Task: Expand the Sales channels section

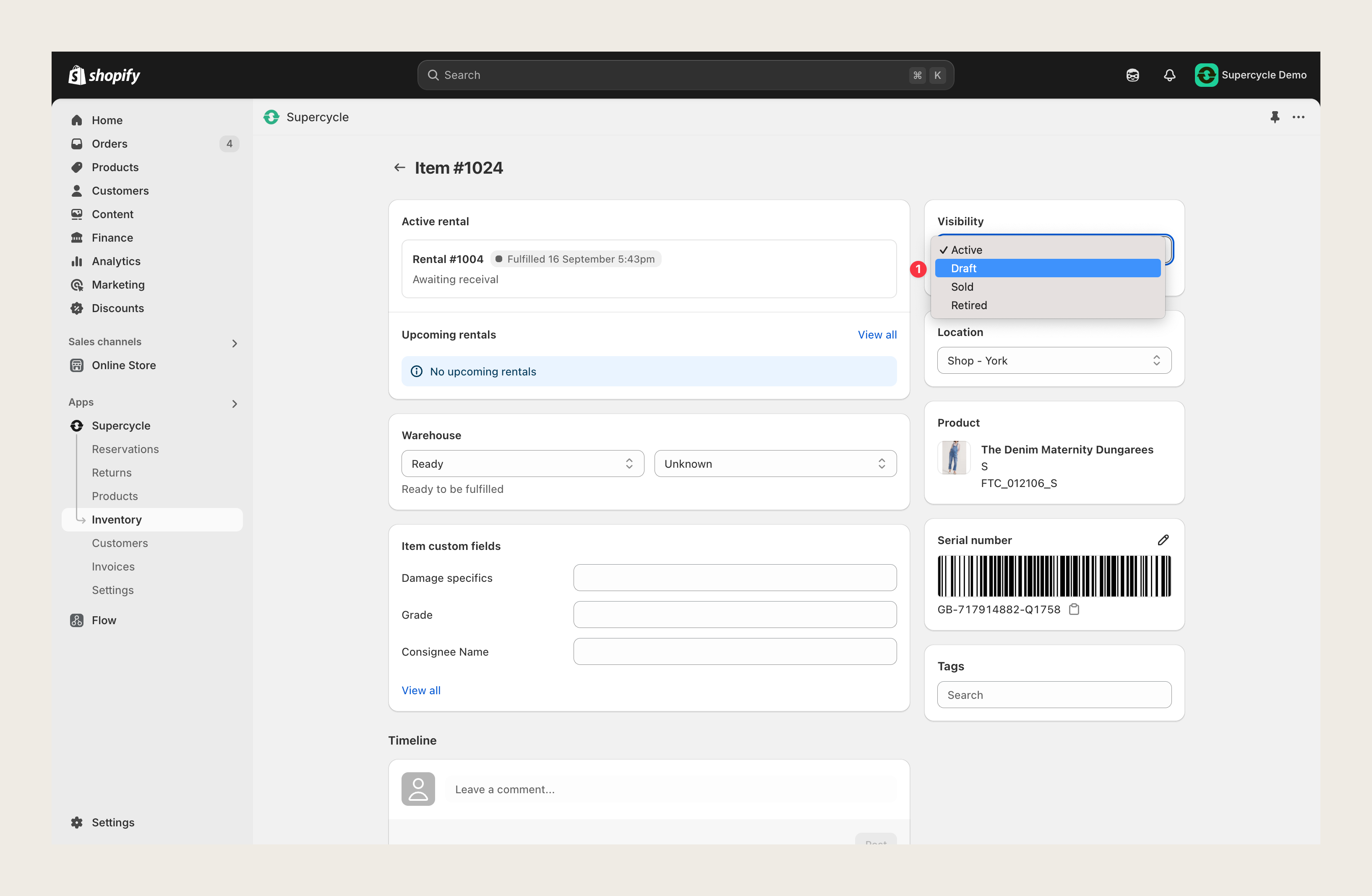Action: coord(234,343)
